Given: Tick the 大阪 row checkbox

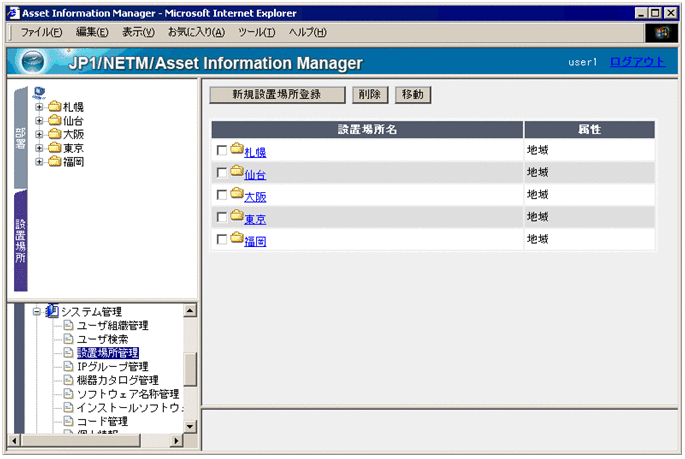Looking at the screenshot, I should click(222, 195).
